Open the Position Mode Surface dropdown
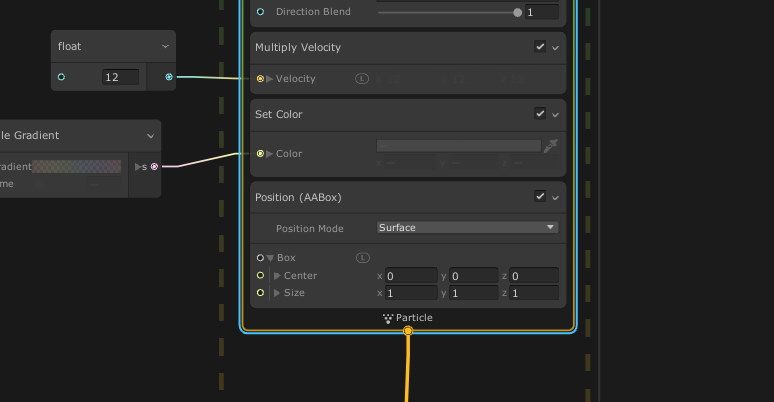The height and width of the screenshot is (402, 774). coord(467,227)
